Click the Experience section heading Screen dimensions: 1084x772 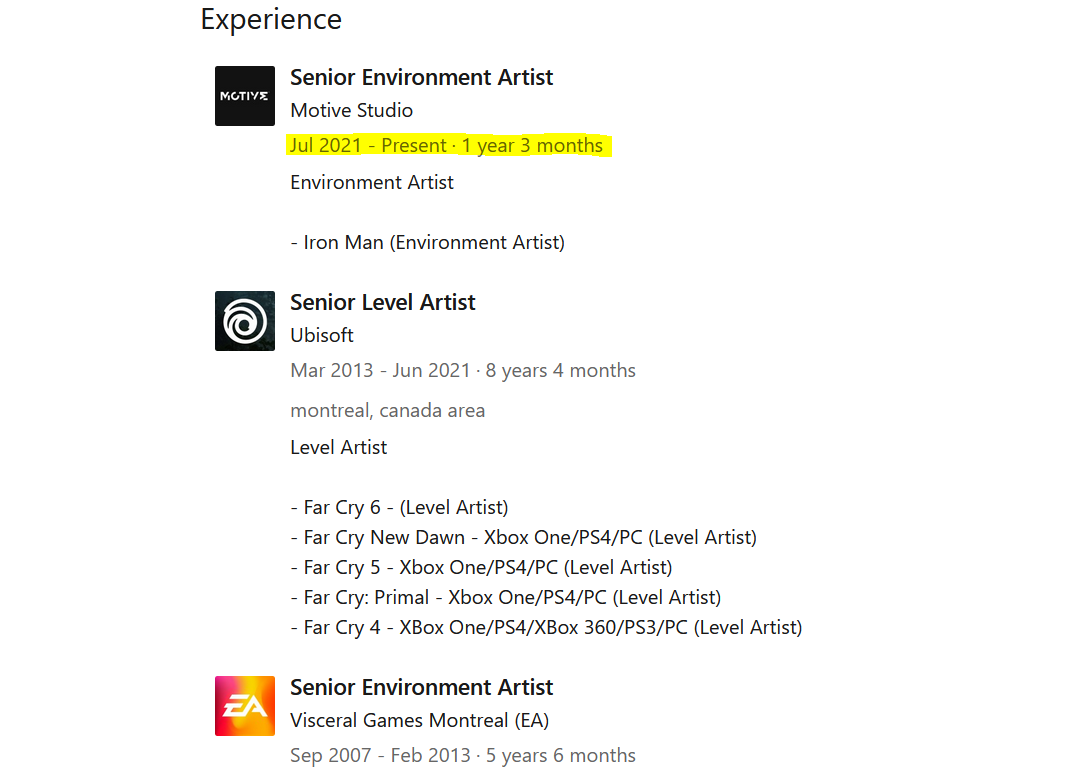(271, 19)
